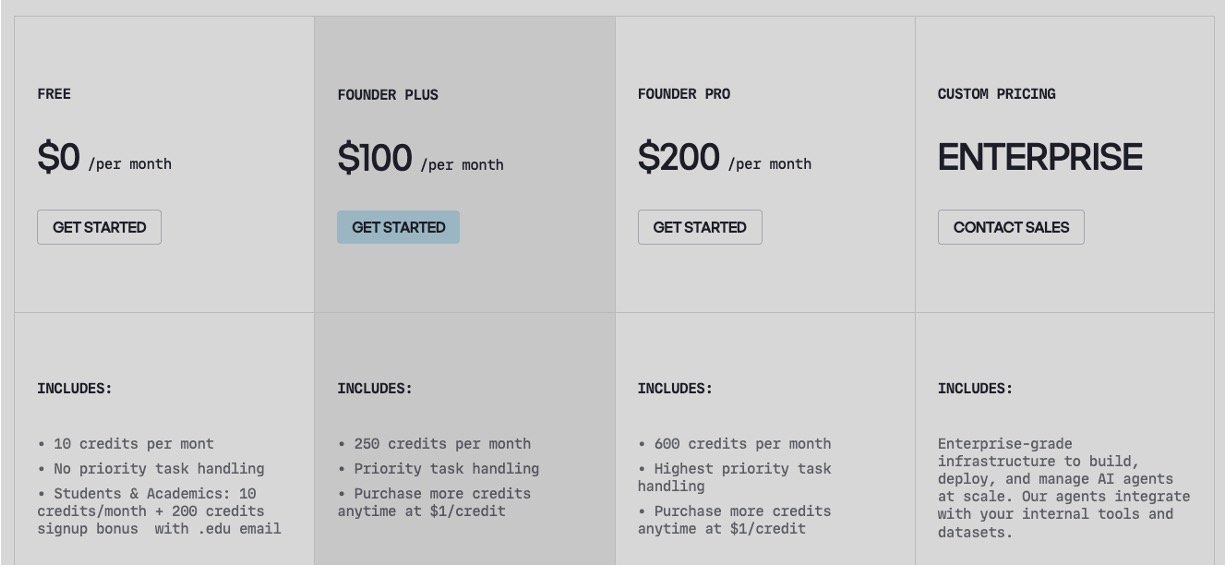The height and width of the screenshot is (566, 1226).
Task: Click INCLUDES heading in the Founder Plus column
Action: [x=375, y=388]
